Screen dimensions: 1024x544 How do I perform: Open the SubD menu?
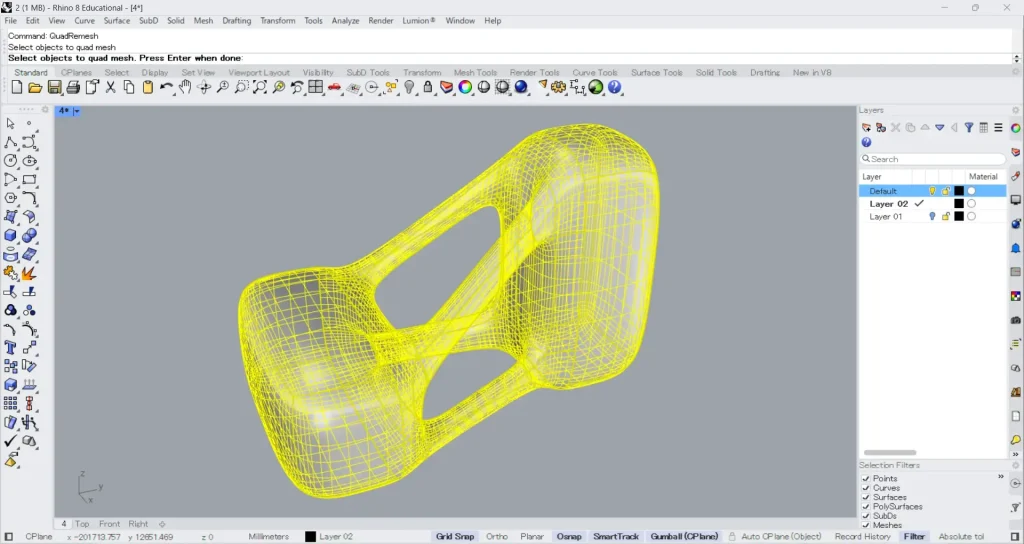pyautogui.click(x=148, y=21)
